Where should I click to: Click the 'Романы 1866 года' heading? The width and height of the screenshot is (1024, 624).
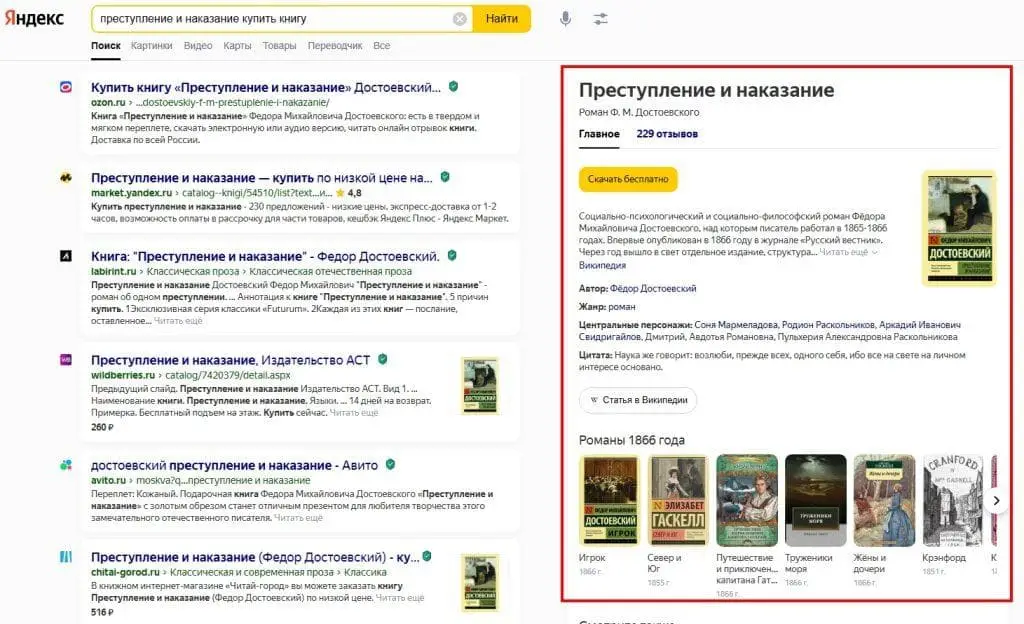click(x=632, y=441)
